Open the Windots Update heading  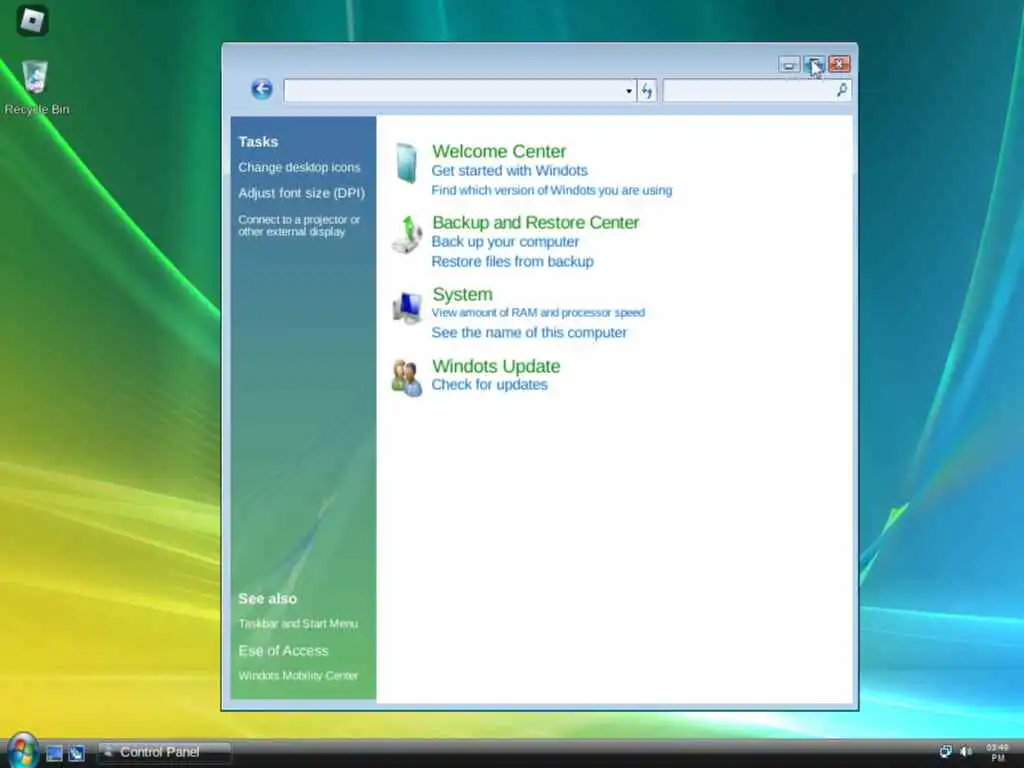(496, 366)
